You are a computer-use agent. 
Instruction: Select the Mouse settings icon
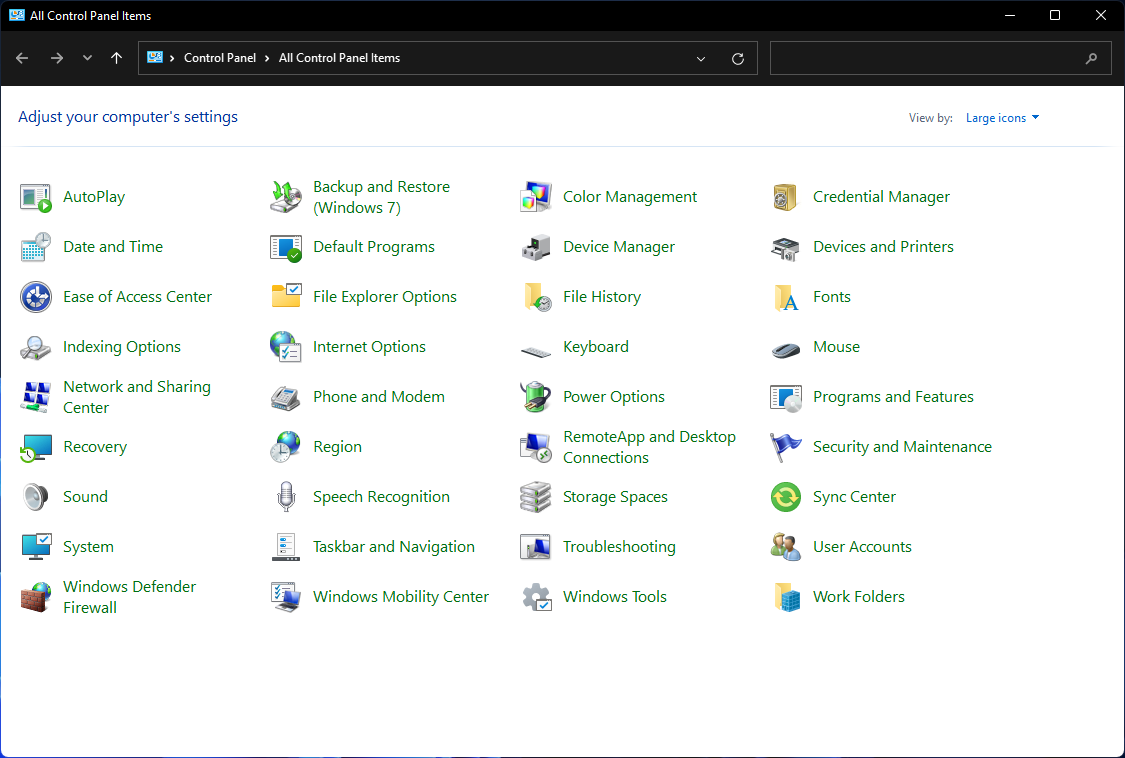[x=835, y=346]
